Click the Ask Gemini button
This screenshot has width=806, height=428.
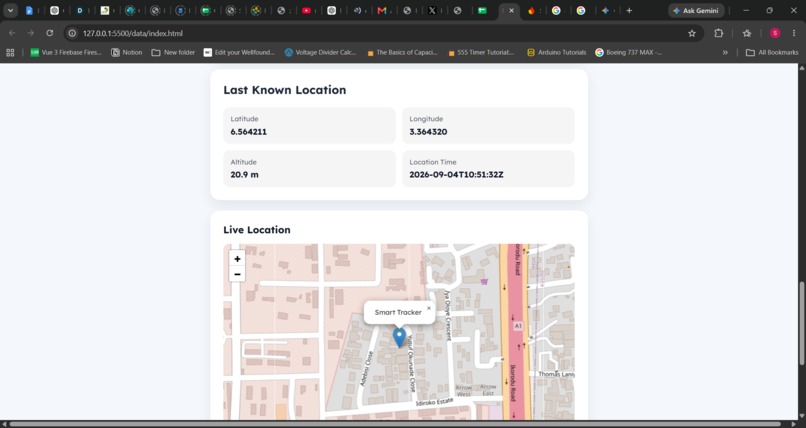(x=696, y=10)
